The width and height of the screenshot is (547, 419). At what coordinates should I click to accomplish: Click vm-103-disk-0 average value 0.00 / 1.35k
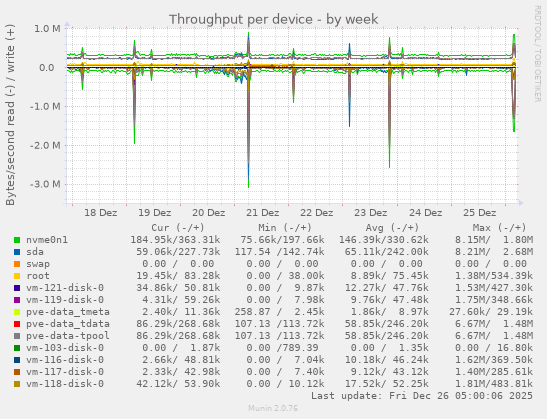(x=389, y=348)
